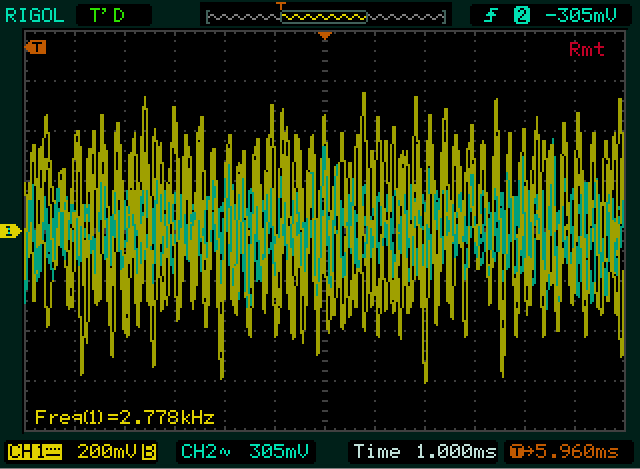This screenshot has width=640, height=469.
Task: Click the CH2 AC coupling symbol
Action: [x=226, y=451]
